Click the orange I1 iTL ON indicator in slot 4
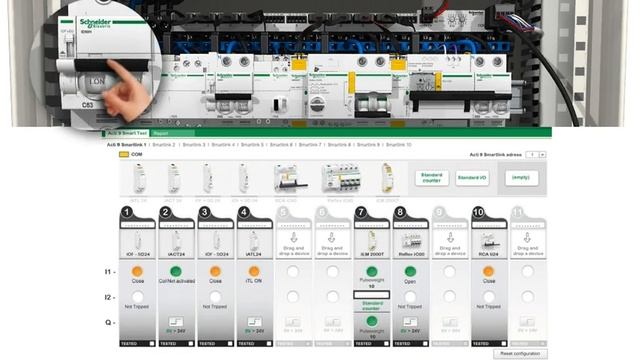This screenshot has width=640, height=360. tap(254, 271)
